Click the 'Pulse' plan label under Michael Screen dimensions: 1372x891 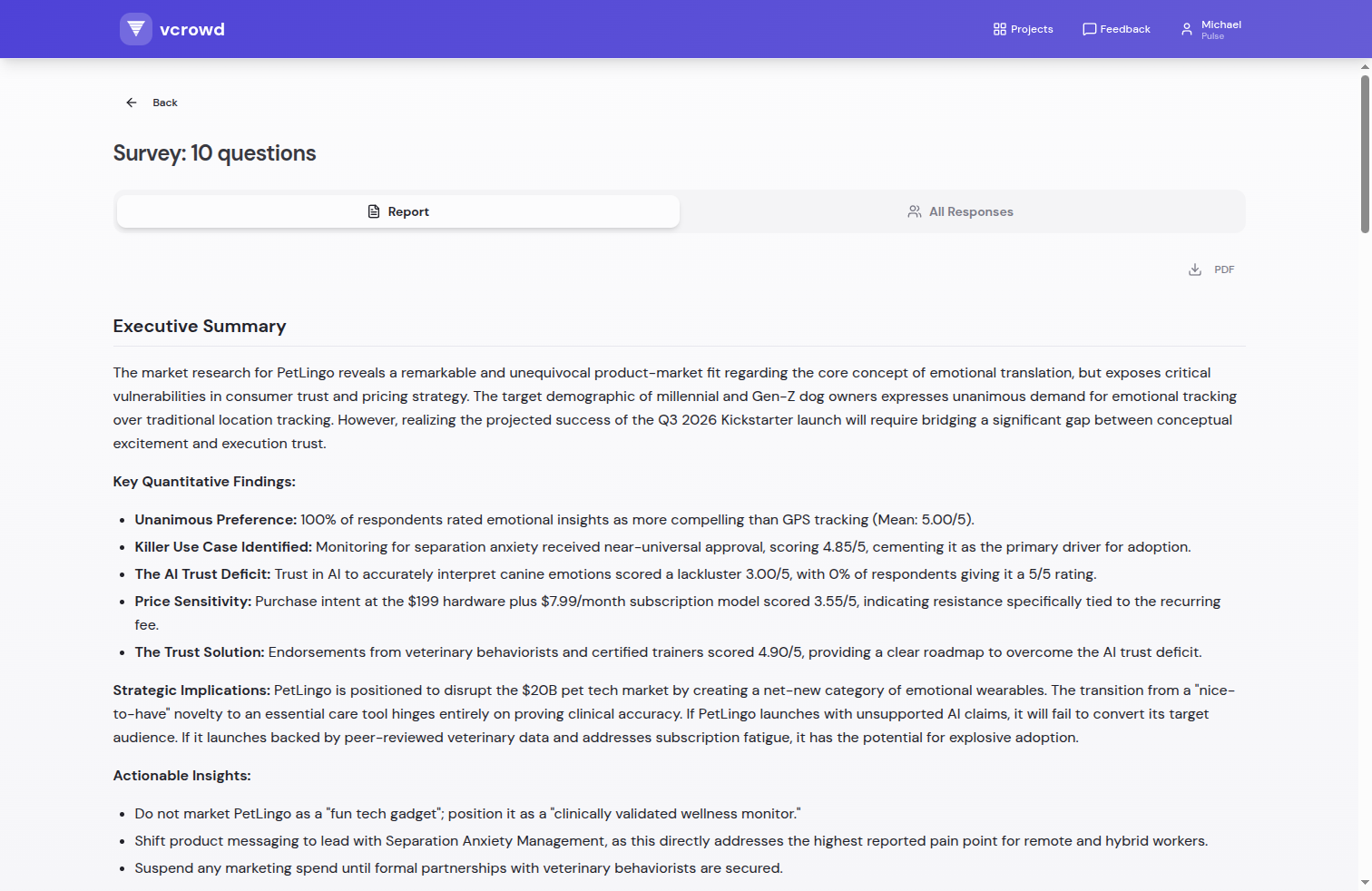click(1213, 36)
